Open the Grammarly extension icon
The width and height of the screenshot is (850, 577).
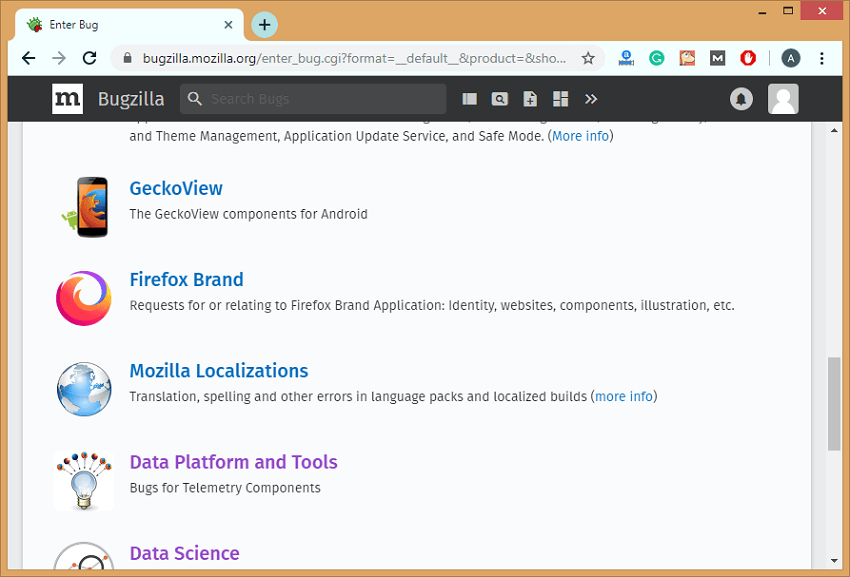(x=656, y=58)
